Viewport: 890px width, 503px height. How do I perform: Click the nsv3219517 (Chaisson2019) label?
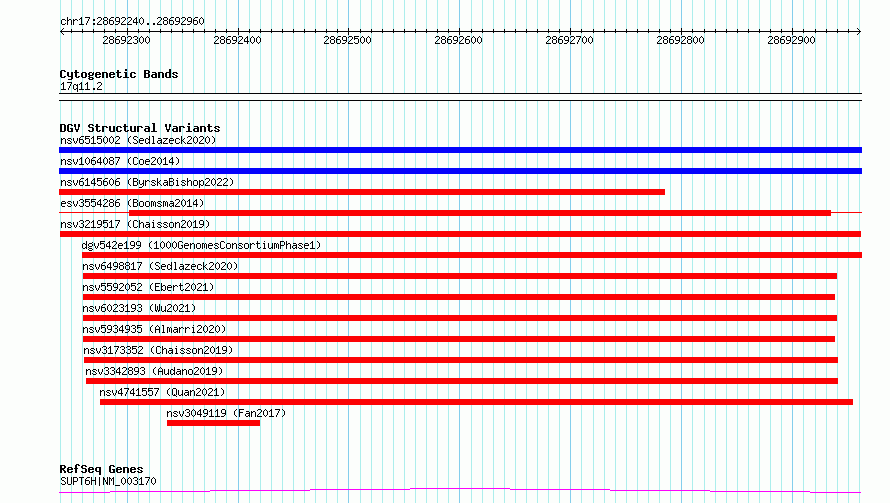pyautogui.click(x=135, y=224)
